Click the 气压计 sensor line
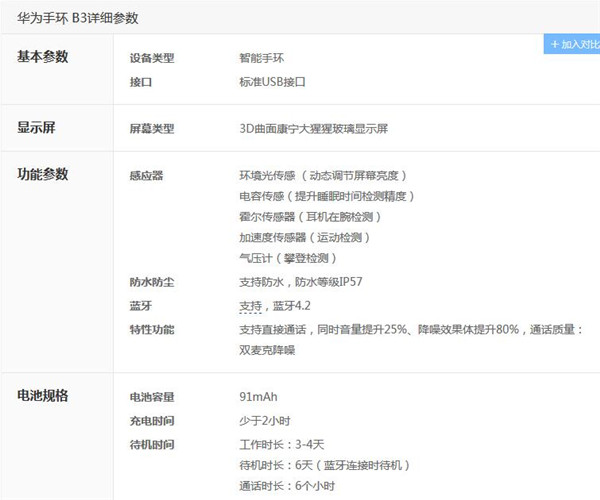This screenshot has height=500, width=600. pos(288,258)
